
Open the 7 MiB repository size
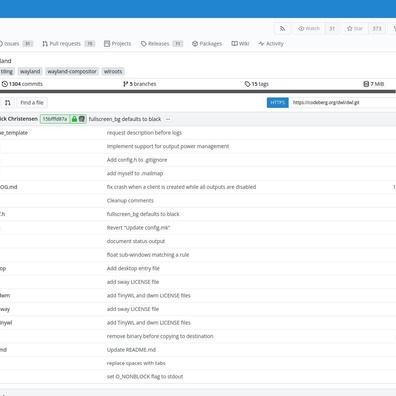(x=374, y=84)
